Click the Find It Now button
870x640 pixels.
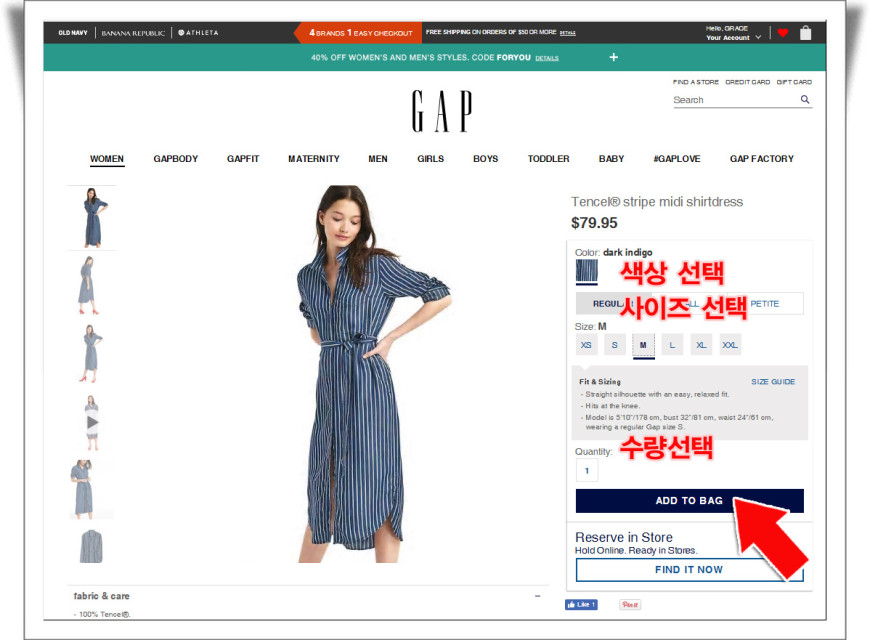click(690, 570)
